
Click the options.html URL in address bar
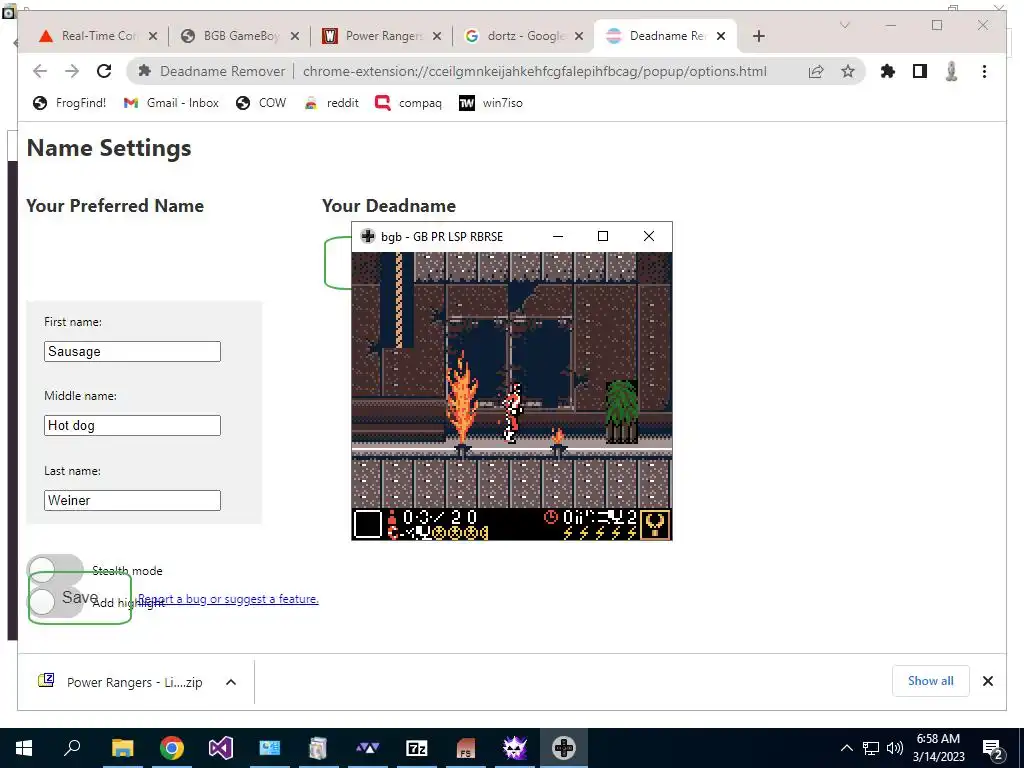point(534,71)
